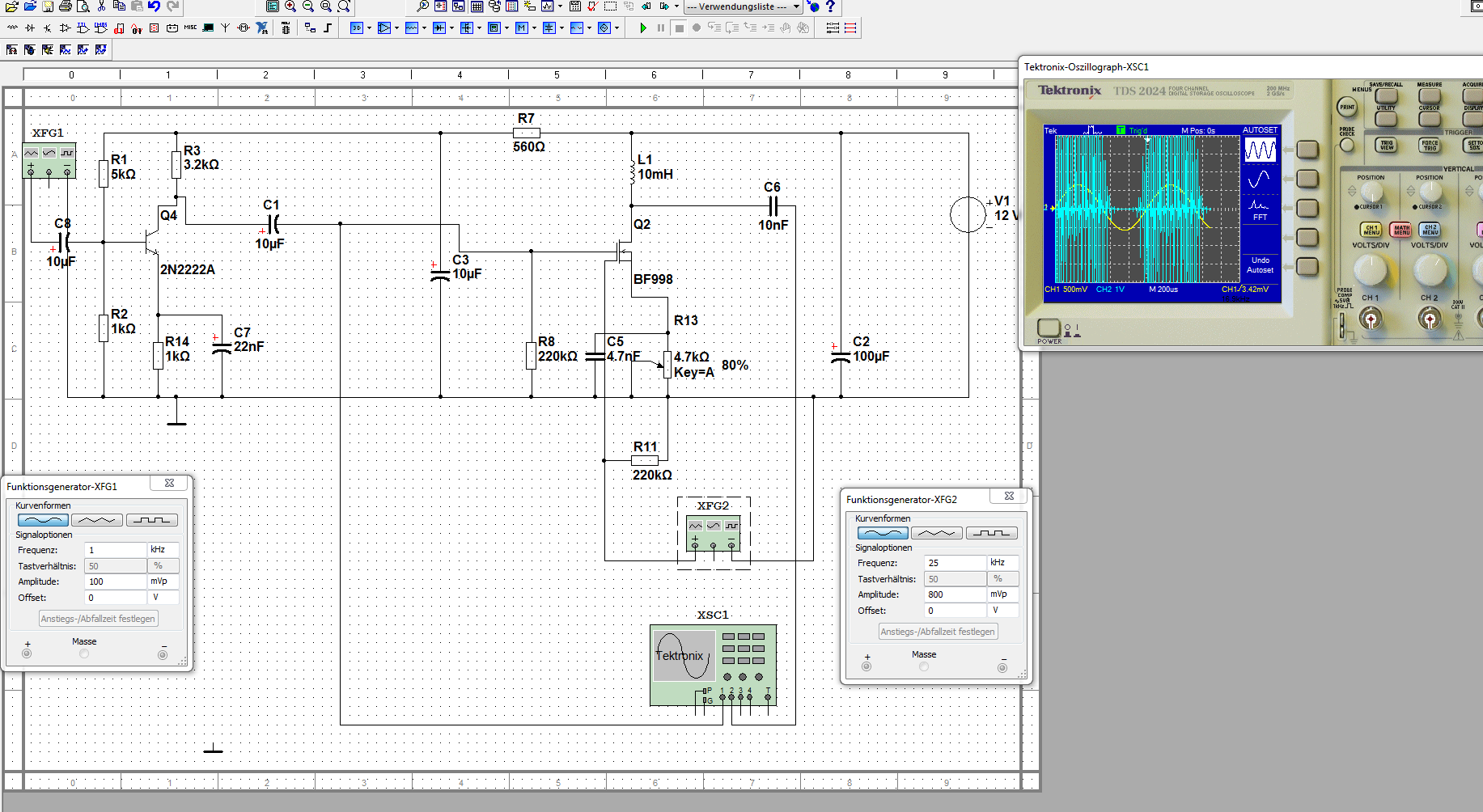
Task: Open the spreadsheet view icon
Action: [477, 6]
